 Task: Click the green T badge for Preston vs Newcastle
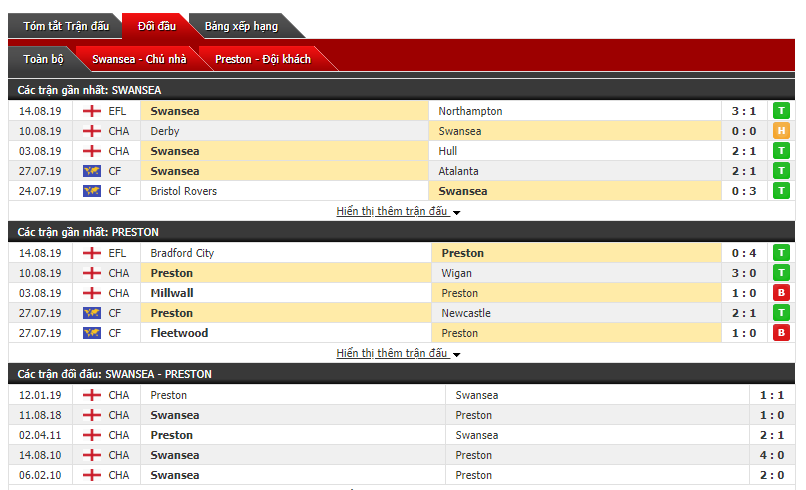pos(781,313)
